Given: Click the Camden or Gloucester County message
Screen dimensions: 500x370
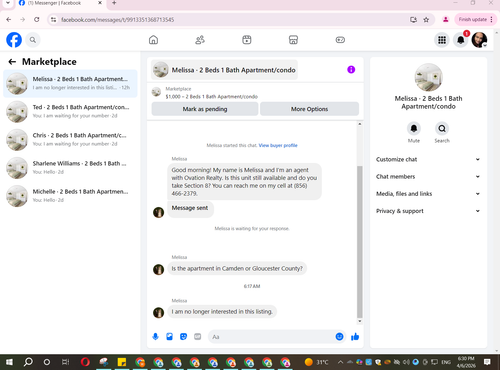Looking at the screenshot, I should click(x=237, y=269).
